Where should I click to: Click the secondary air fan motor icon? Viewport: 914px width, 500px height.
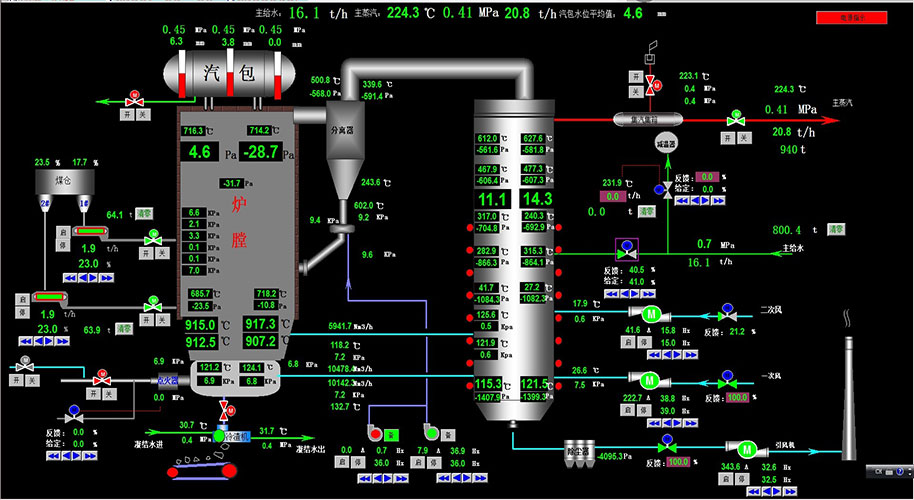pyautogui.click(x=650, y=311)
